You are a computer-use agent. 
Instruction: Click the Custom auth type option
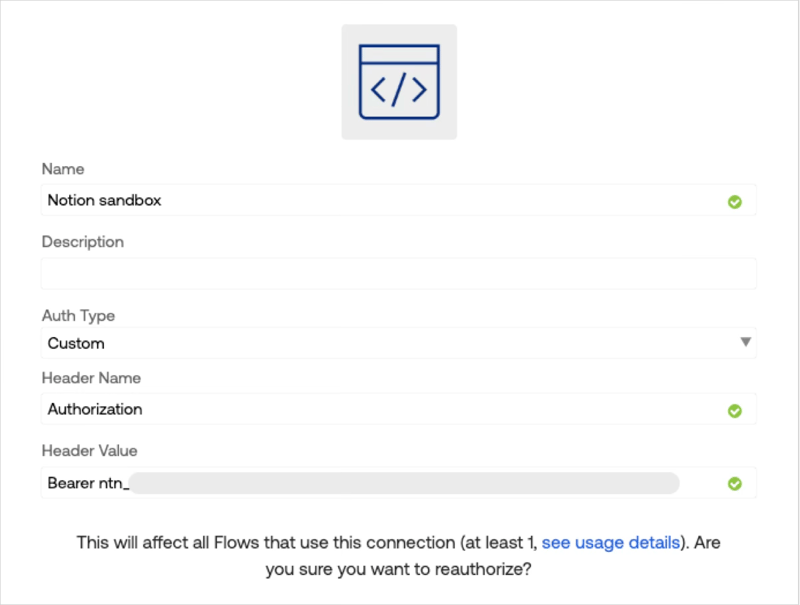(x=73, y=343)
